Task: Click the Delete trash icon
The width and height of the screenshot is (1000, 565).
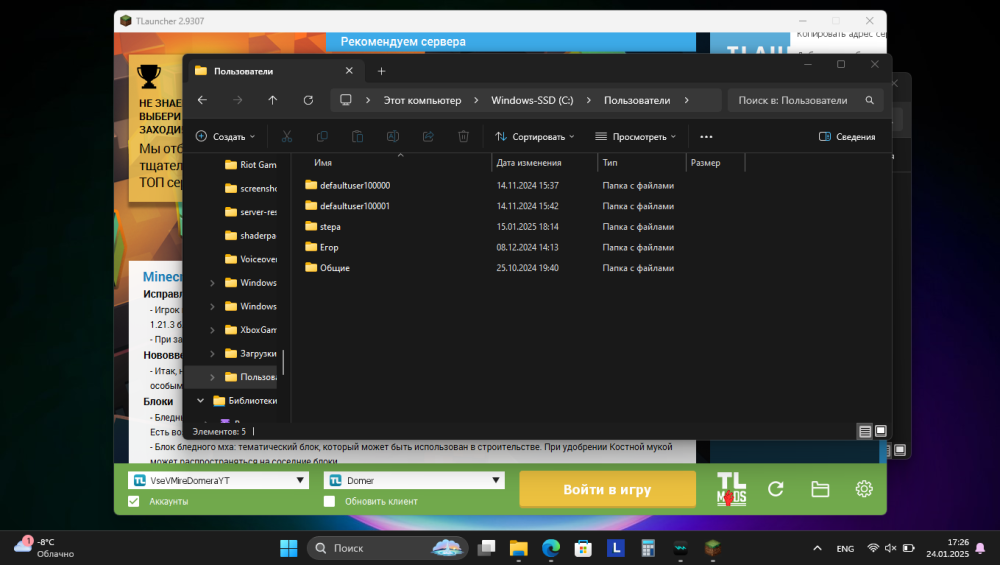Action: (x=464, y=136)
